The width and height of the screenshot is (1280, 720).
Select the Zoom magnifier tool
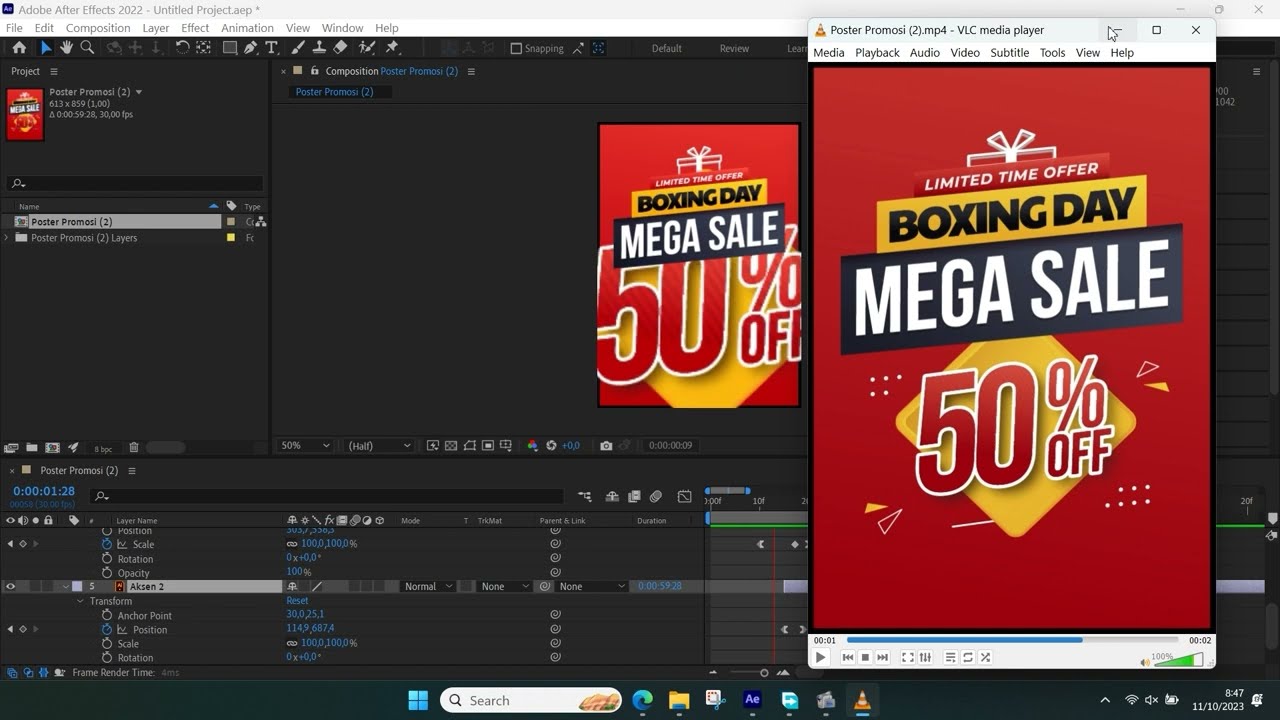point(87,48)
